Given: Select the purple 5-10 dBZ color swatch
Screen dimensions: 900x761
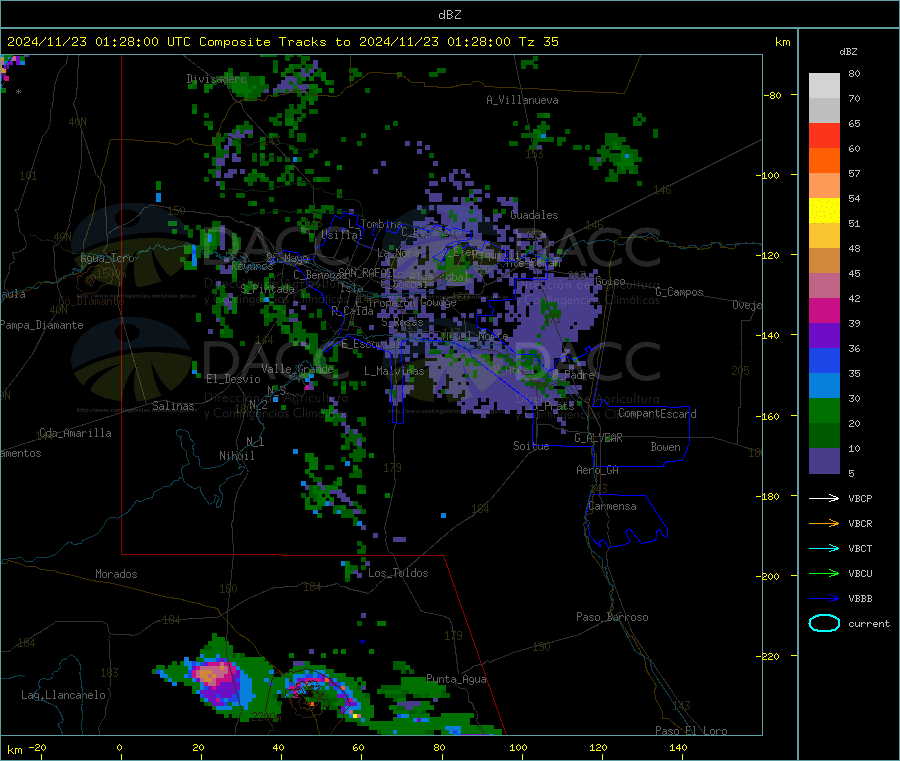Looking at the screenshot, I should 824,461.
